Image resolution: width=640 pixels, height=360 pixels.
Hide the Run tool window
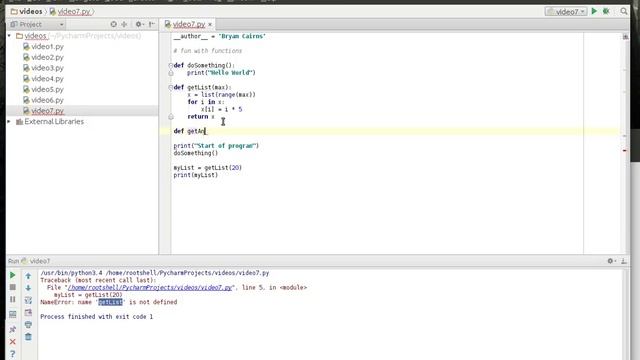click(624, 261)
